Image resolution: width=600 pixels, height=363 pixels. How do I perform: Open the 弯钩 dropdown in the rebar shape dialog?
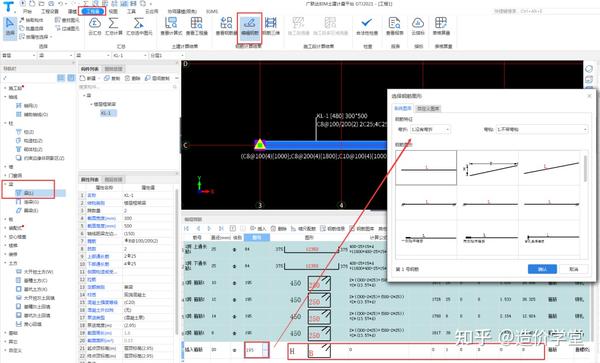pos(541,130)
